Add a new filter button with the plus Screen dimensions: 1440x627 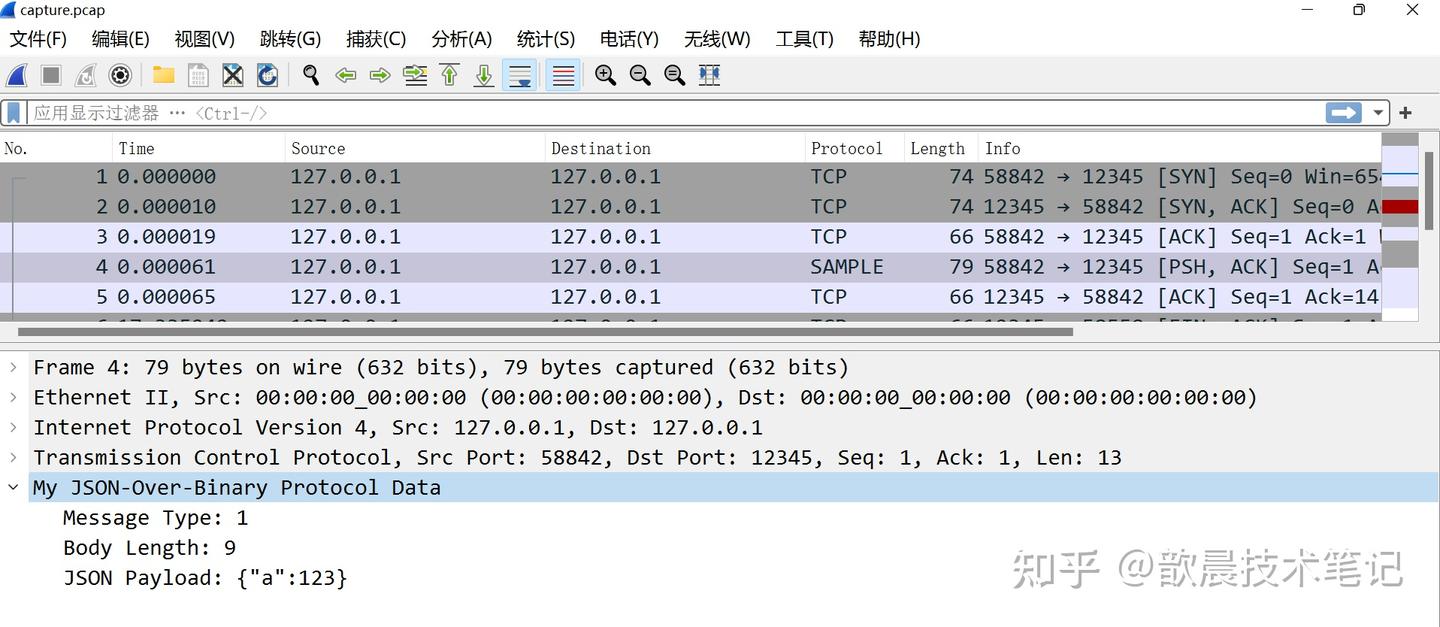click(x=1404, y=112)
